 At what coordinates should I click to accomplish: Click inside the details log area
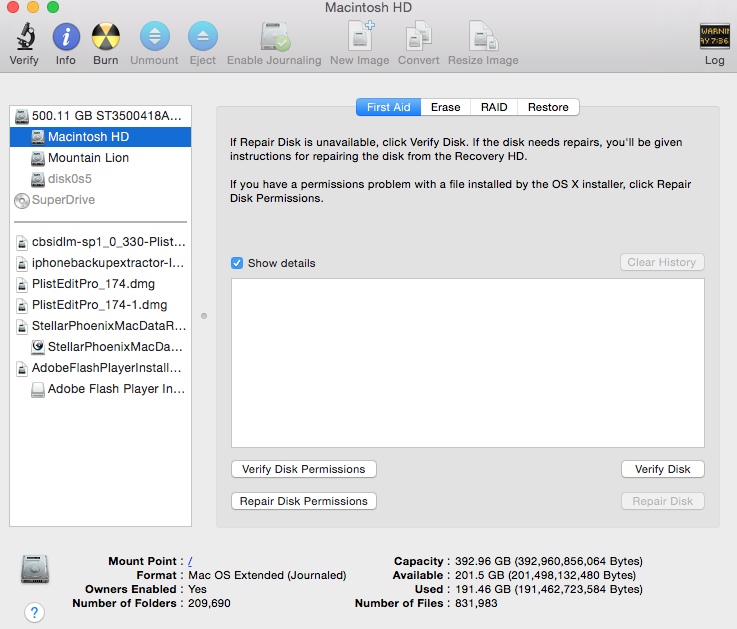(x=468, y=363)
